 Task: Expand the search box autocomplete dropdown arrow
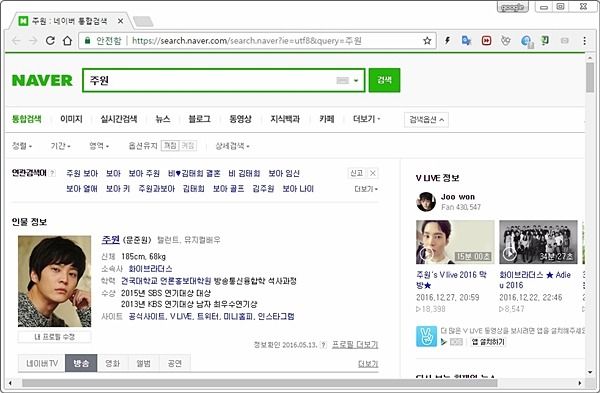coord(356,80)
